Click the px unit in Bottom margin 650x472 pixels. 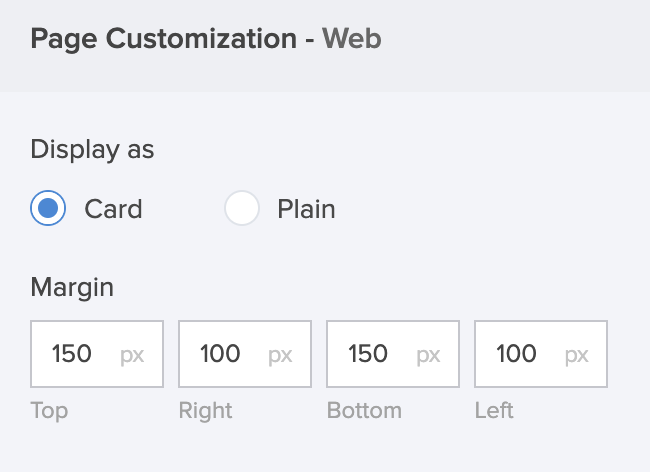click(x=428, y=354)
